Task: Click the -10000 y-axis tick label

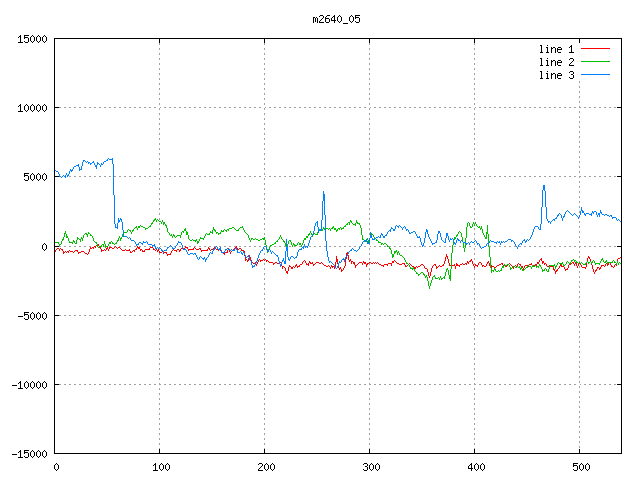Action: 29,384
